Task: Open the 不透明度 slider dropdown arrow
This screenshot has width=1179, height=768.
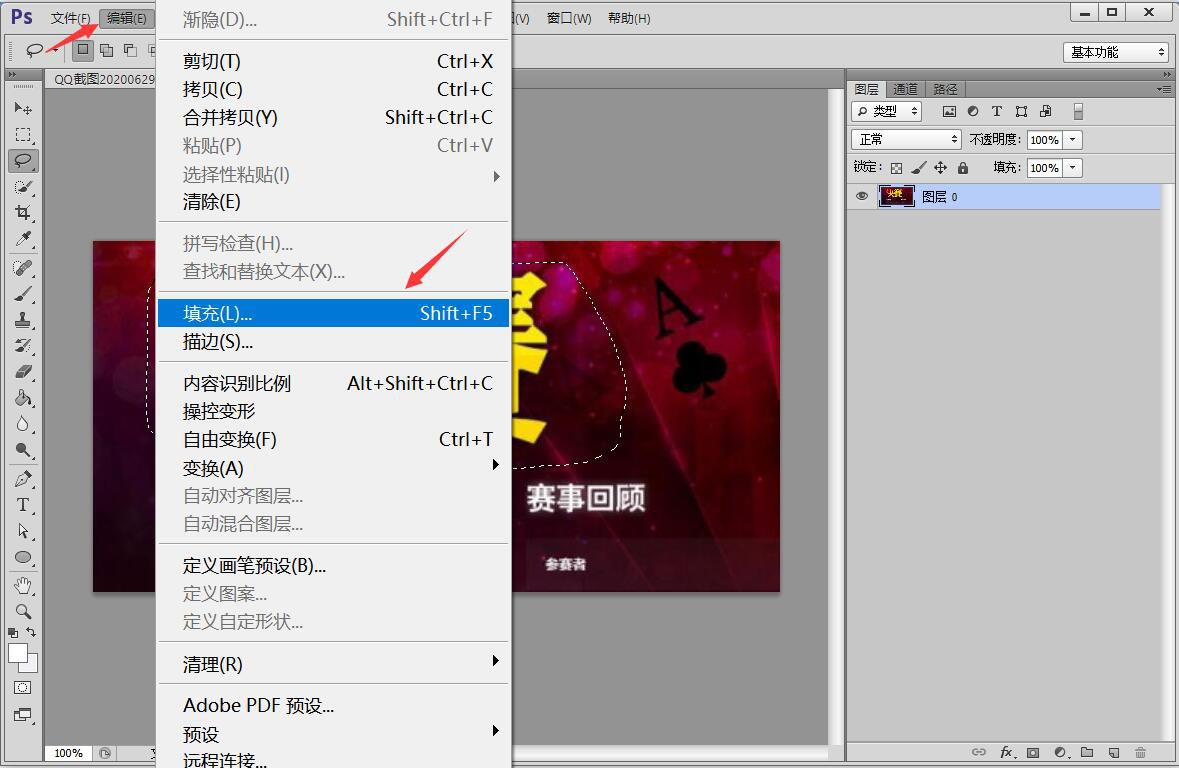Action: pos(1073,139)
